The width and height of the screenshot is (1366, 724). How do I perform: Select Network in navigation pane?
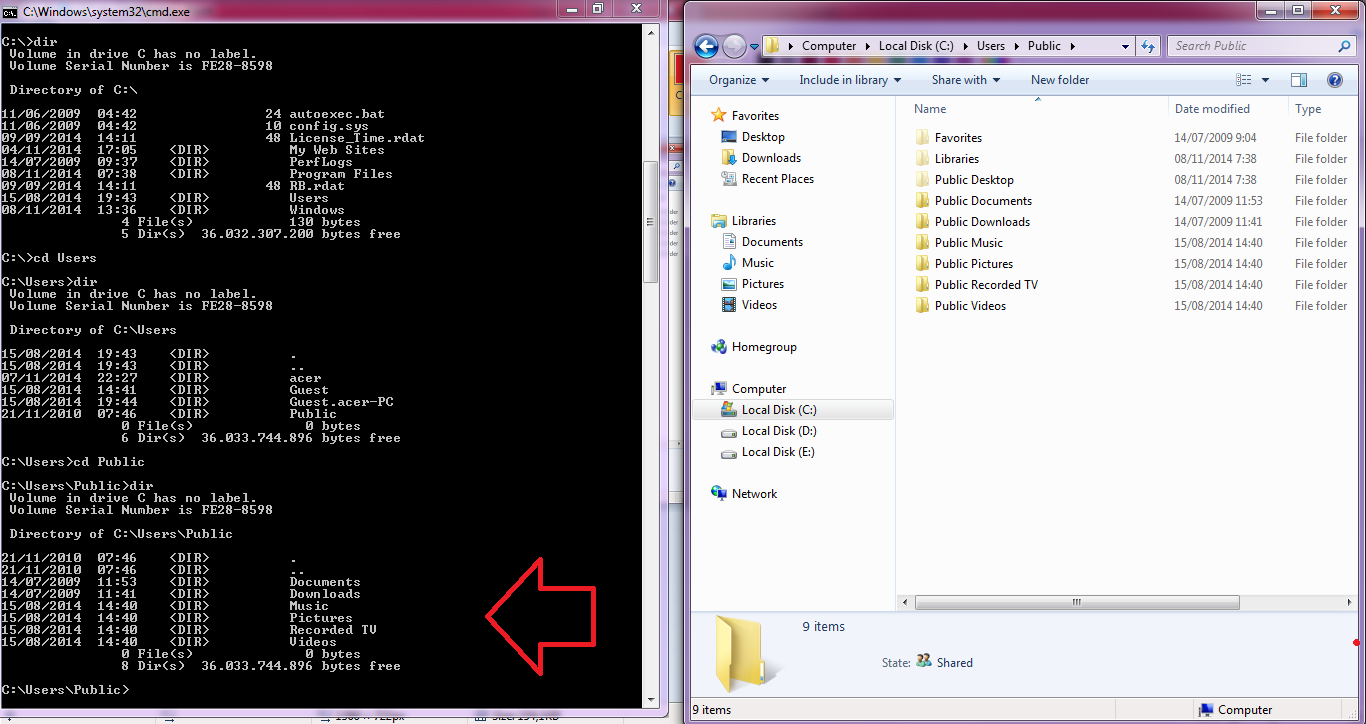tap(754, 494)
